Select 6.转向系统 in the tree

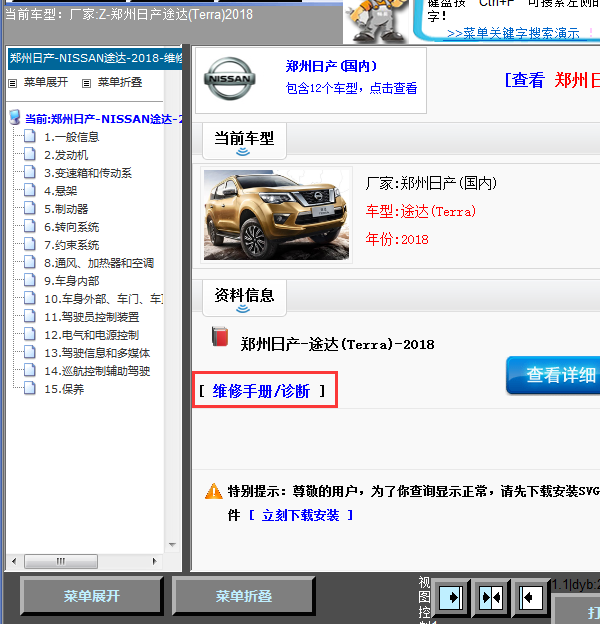click(72, 227)
